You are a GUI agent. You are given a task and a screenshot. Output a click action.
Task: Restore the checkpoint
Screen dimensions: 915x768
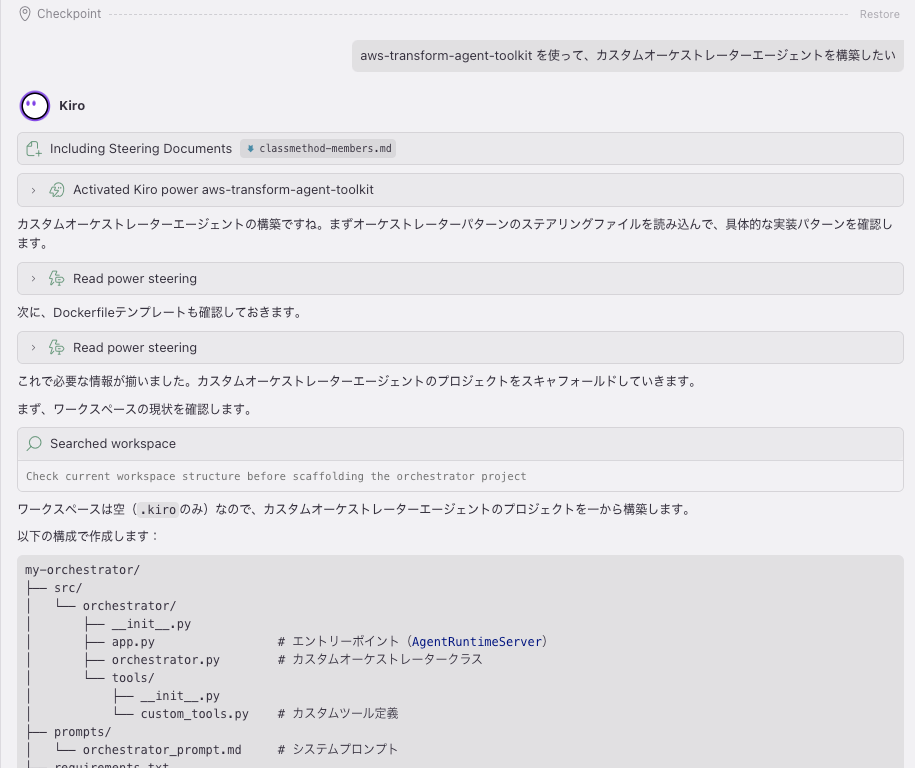[x=879, y=14]
